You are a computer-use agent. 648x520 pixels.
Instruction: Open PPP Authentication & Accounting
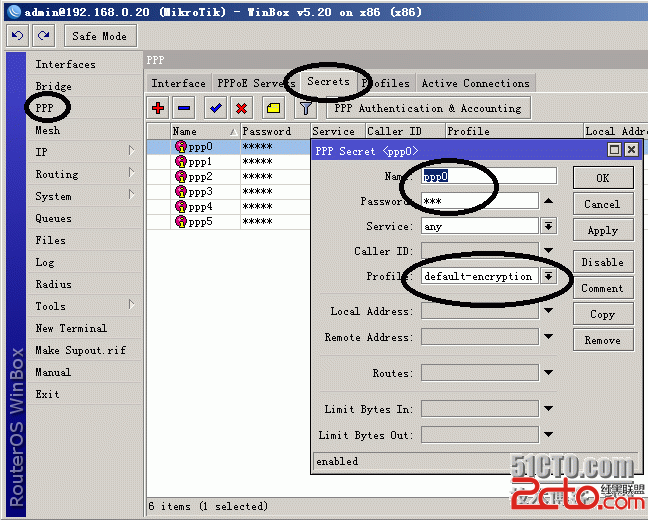tap(428, 108)
